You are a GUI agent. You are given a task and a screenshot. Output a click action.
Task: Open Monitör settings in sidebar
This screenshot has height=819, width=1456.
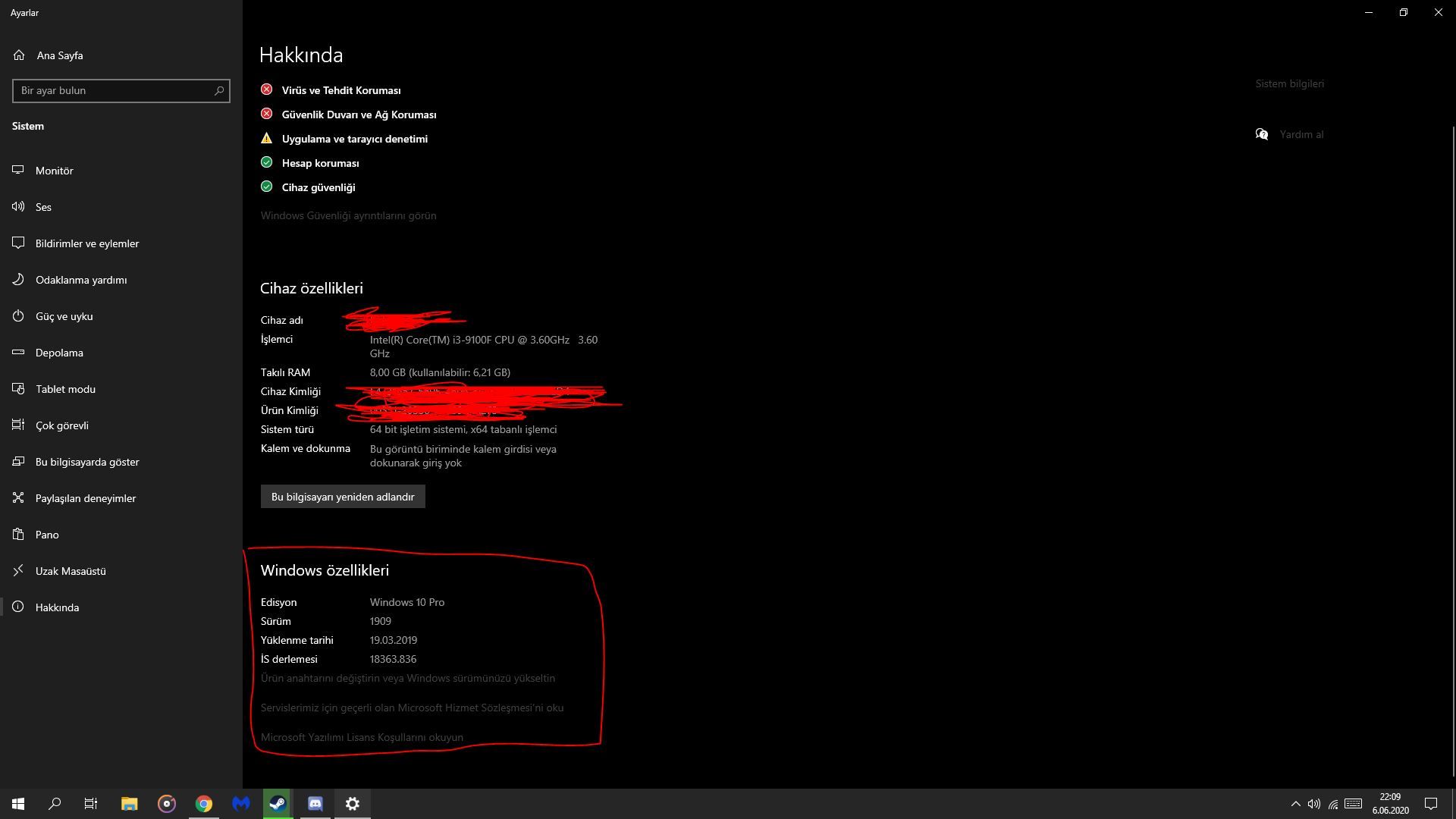(x=54, y=171)
